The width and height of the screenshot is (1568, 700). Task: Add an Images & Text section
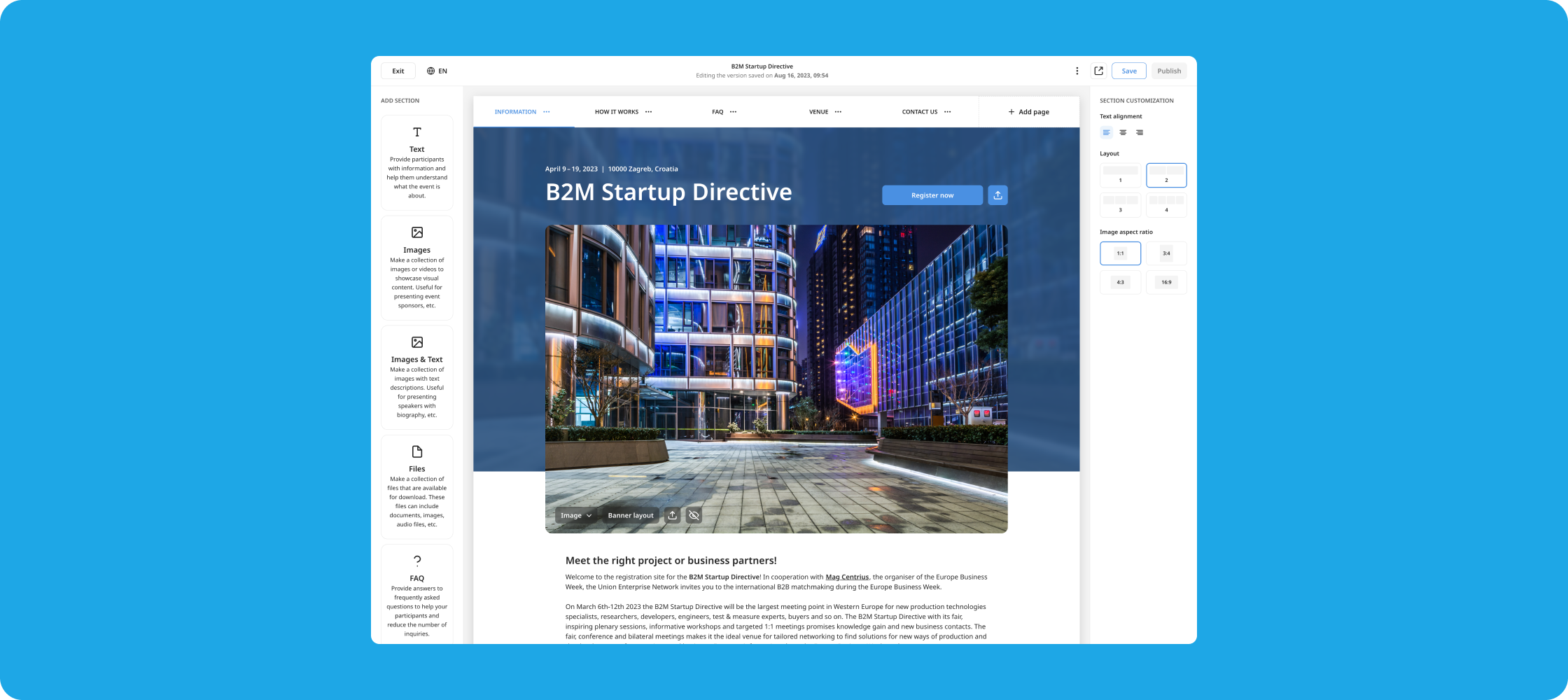pyautogui.click(x=416, y=377)
